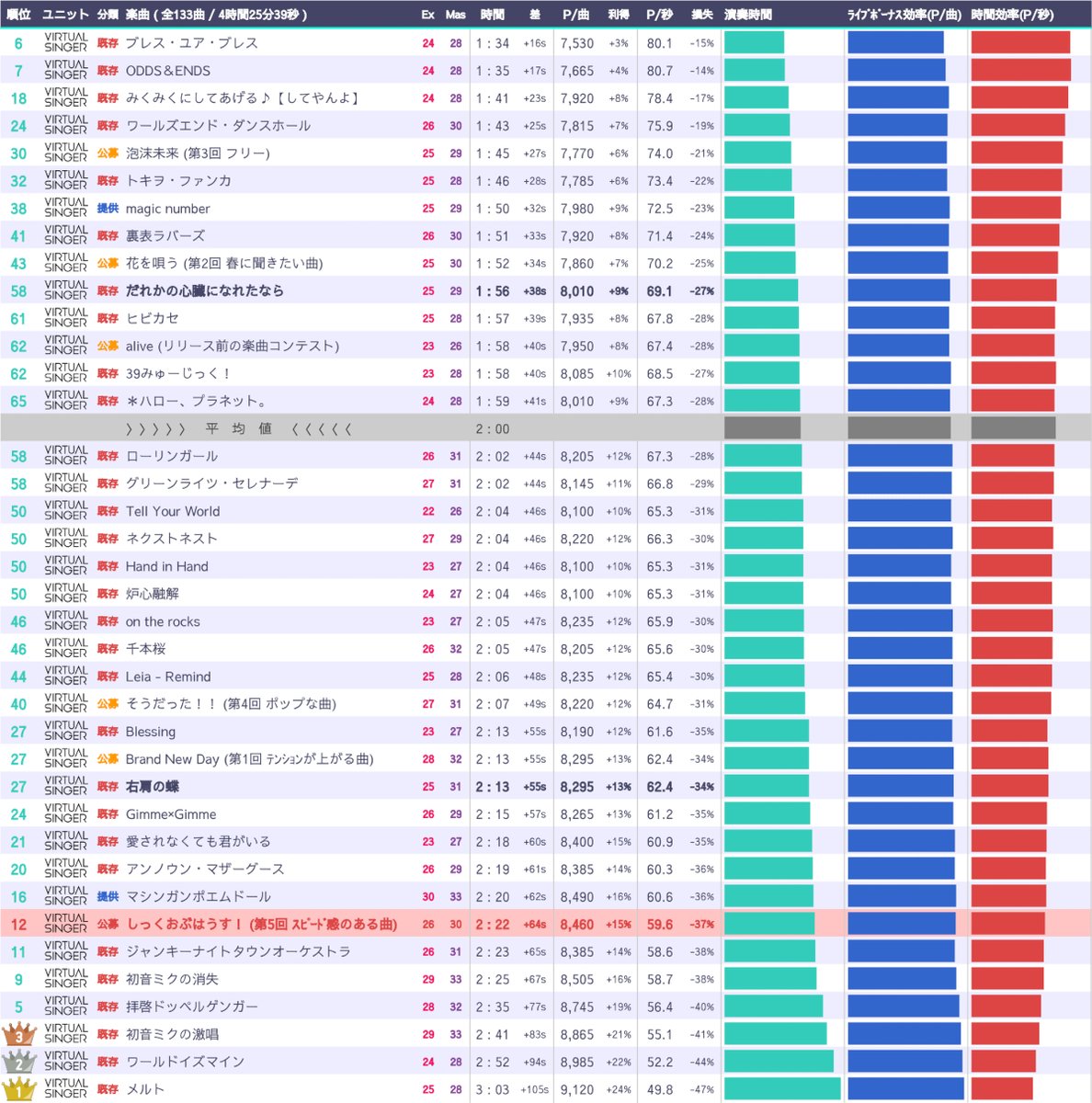Click the bronze crown beside 初音ミクの激唱

pos(18,1034)
